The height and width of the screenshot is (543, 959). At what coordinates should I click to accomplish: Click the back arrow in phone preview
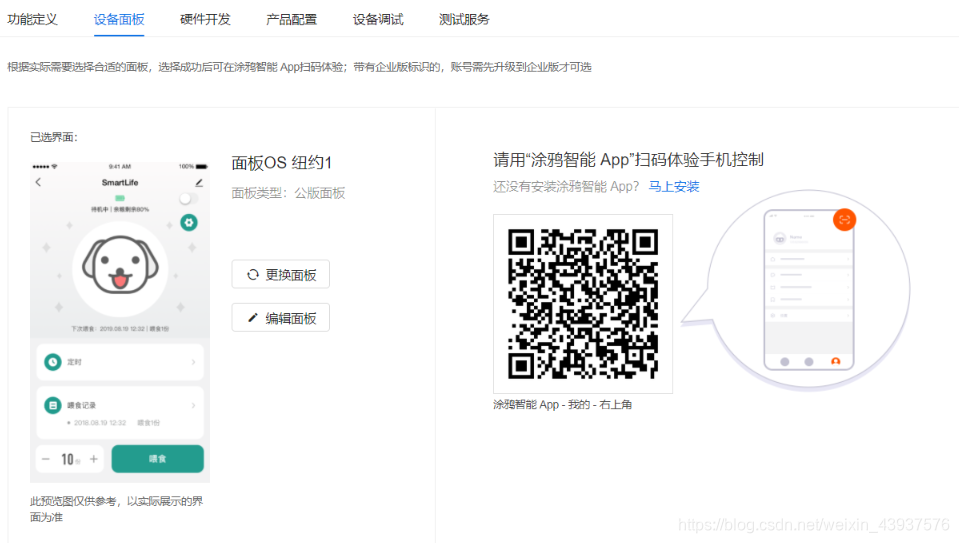tap(39, 182)
